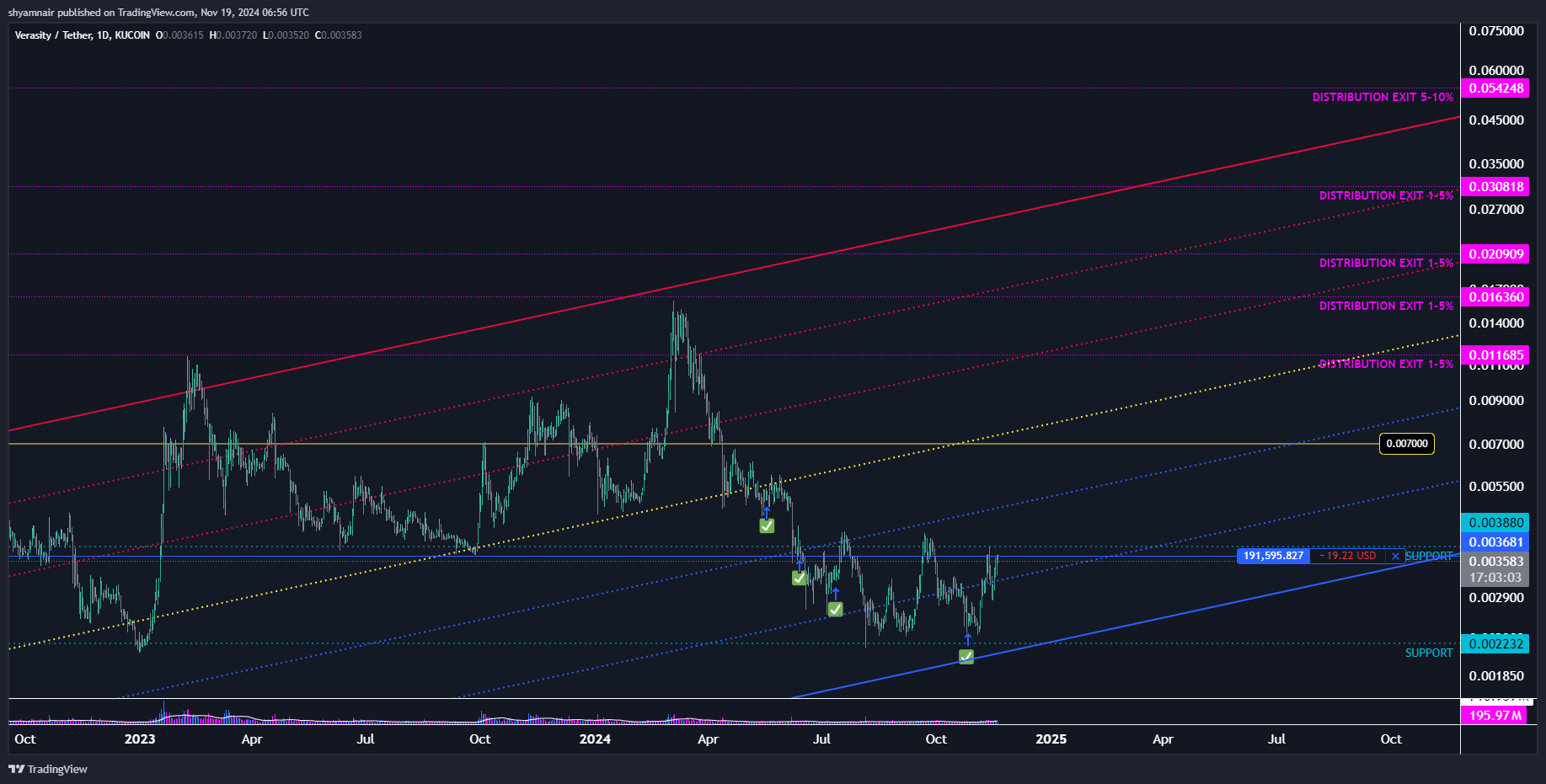The width and height of the screenshot is (1546, 784).
Task: Click the DISTRIBUTION EXIT 5-10% text label
Action: [1383, 98]
